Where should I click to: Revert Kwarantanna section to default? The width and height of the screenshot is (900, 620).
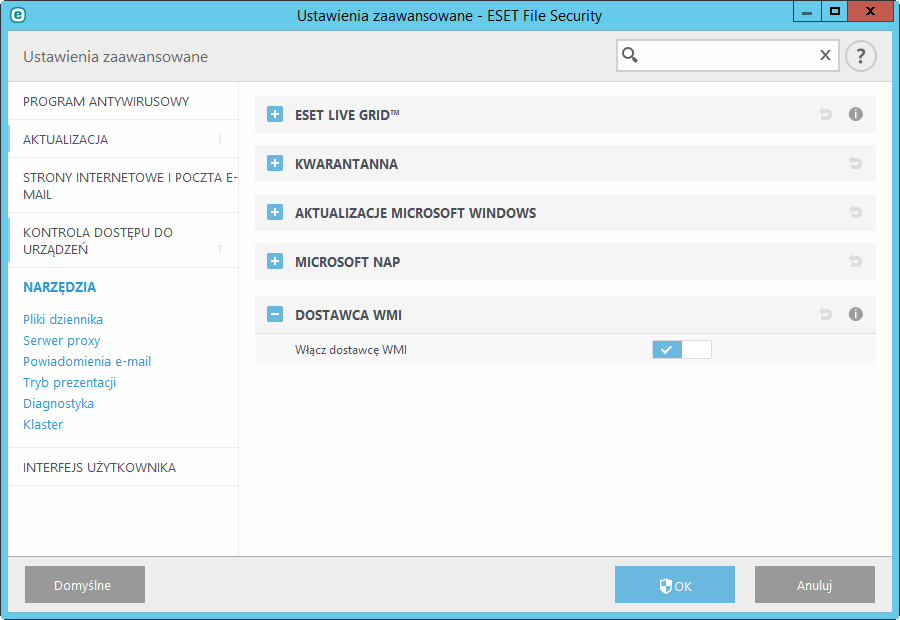tap(855, 164)
